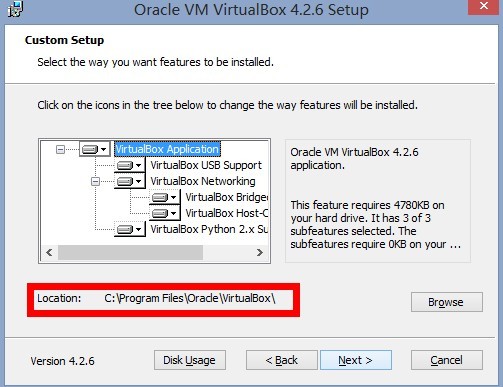
Task: Select VirtualBox Application tree item
Action: tap(167, 149)
